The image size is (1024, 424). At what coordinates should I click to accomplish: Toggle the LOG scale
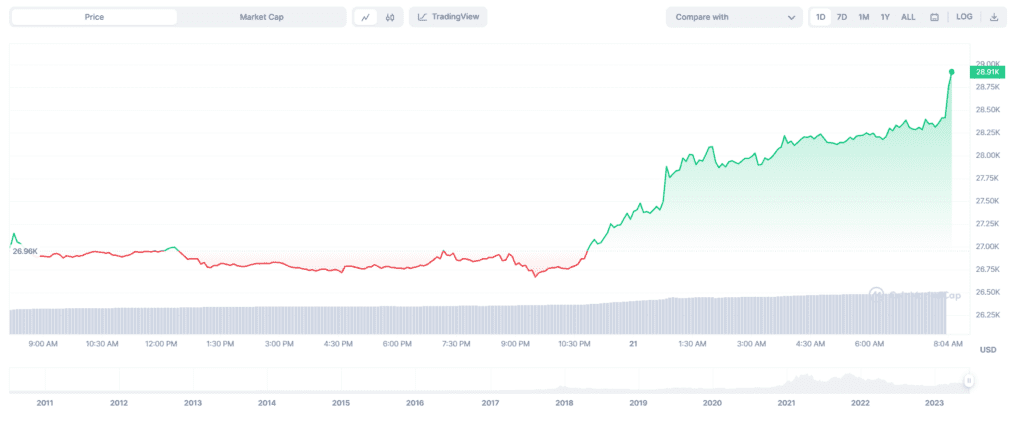[x=965, y=17]
